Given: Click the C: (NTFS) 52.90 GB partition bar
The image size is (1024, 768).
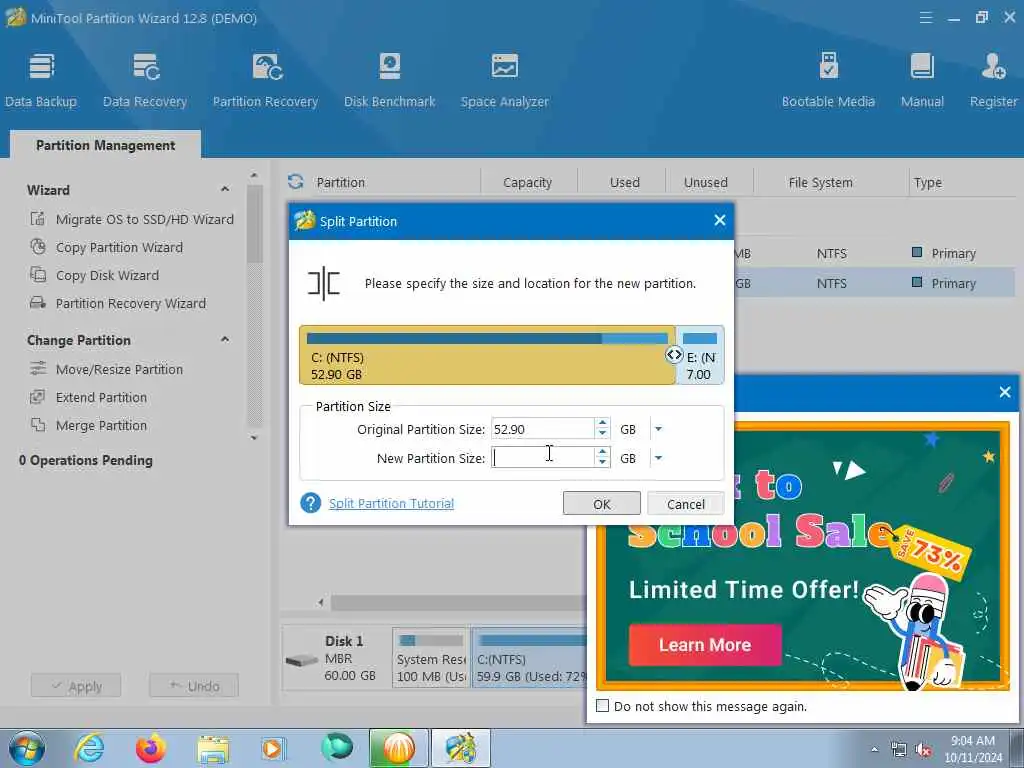Looking at the screenshot, I should click(487, 355).
